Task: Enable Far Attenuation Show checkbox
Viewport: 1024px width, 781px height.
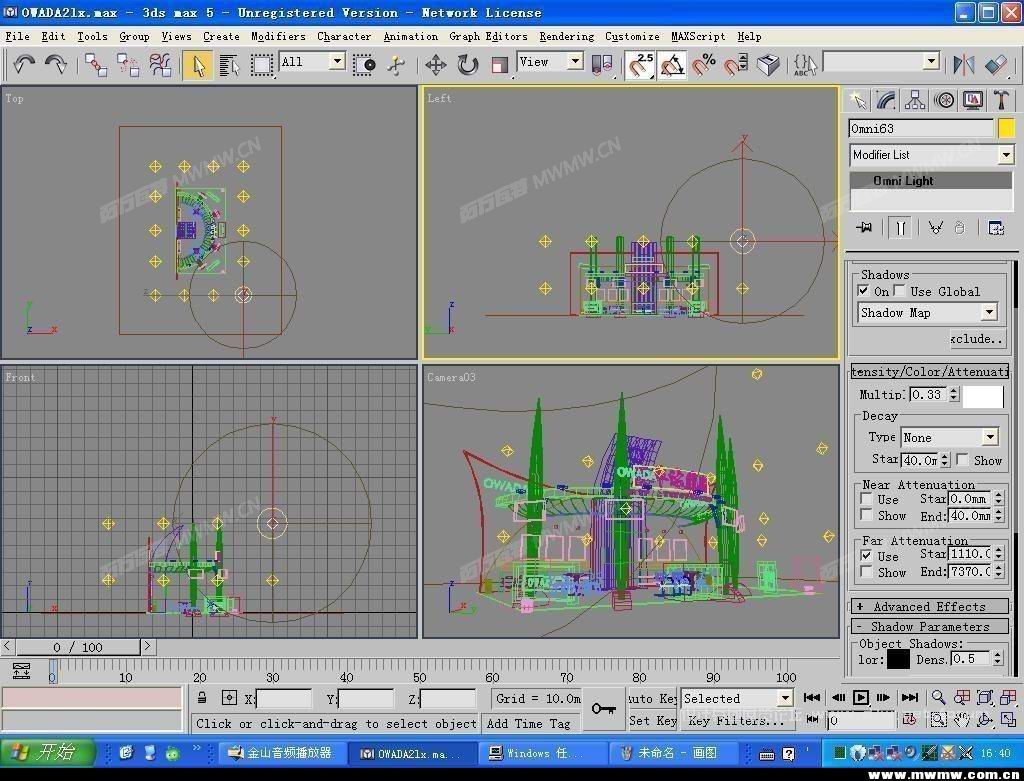Action: (867, 572)
